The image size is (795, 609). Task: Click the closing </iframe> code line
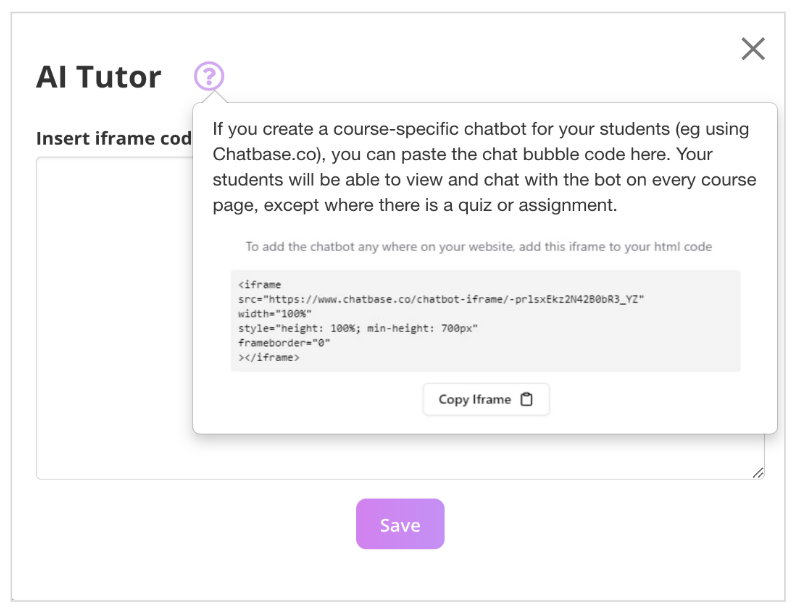(x=269, y=357)
